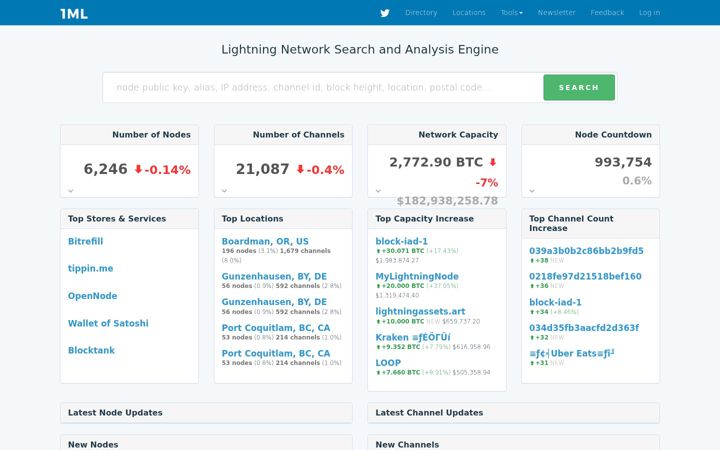Expand chevron in Node Countdown card

(532, 190)
